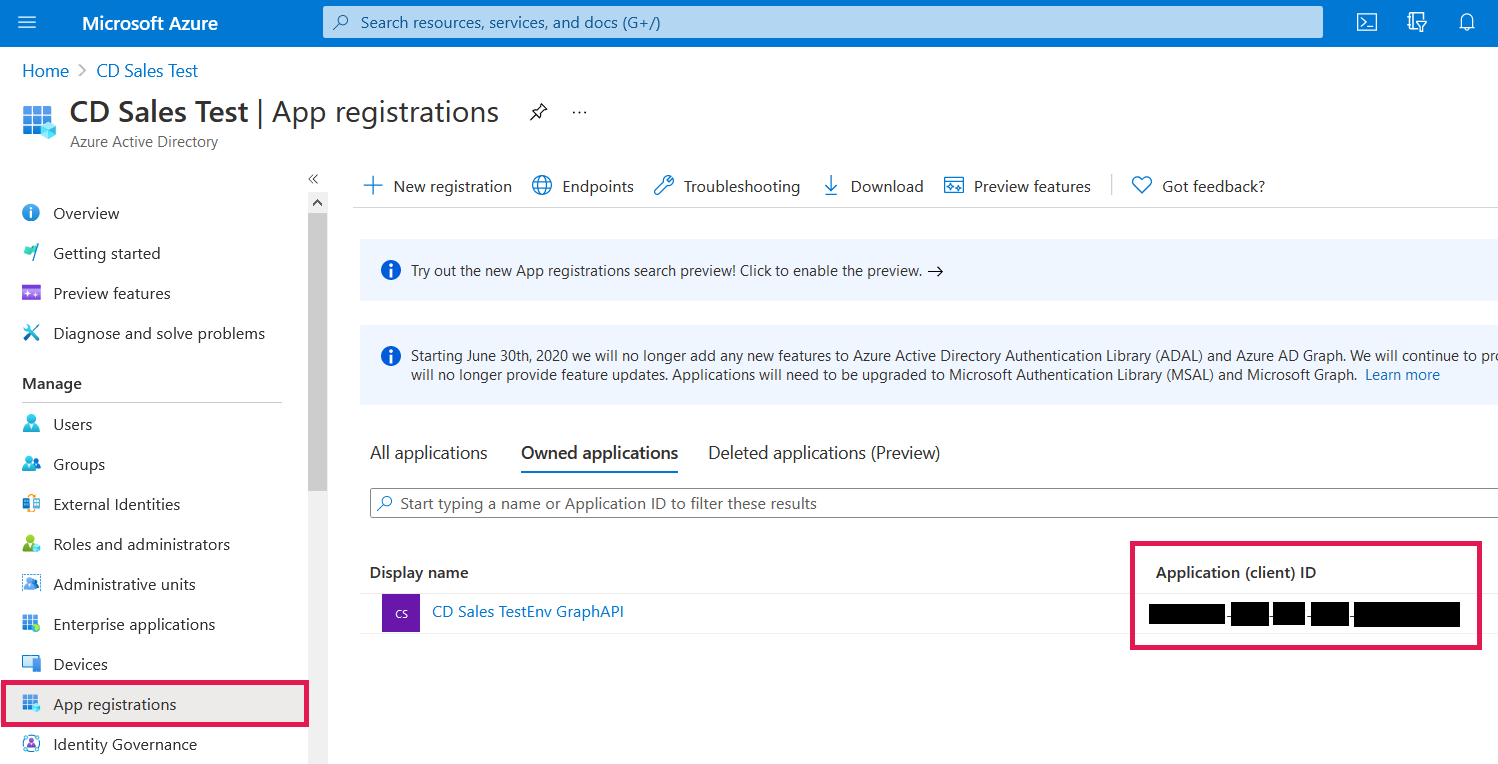Open the notifications bell
The image size is (1498, 764).
pyautogui.click(x=1467, y=22)
